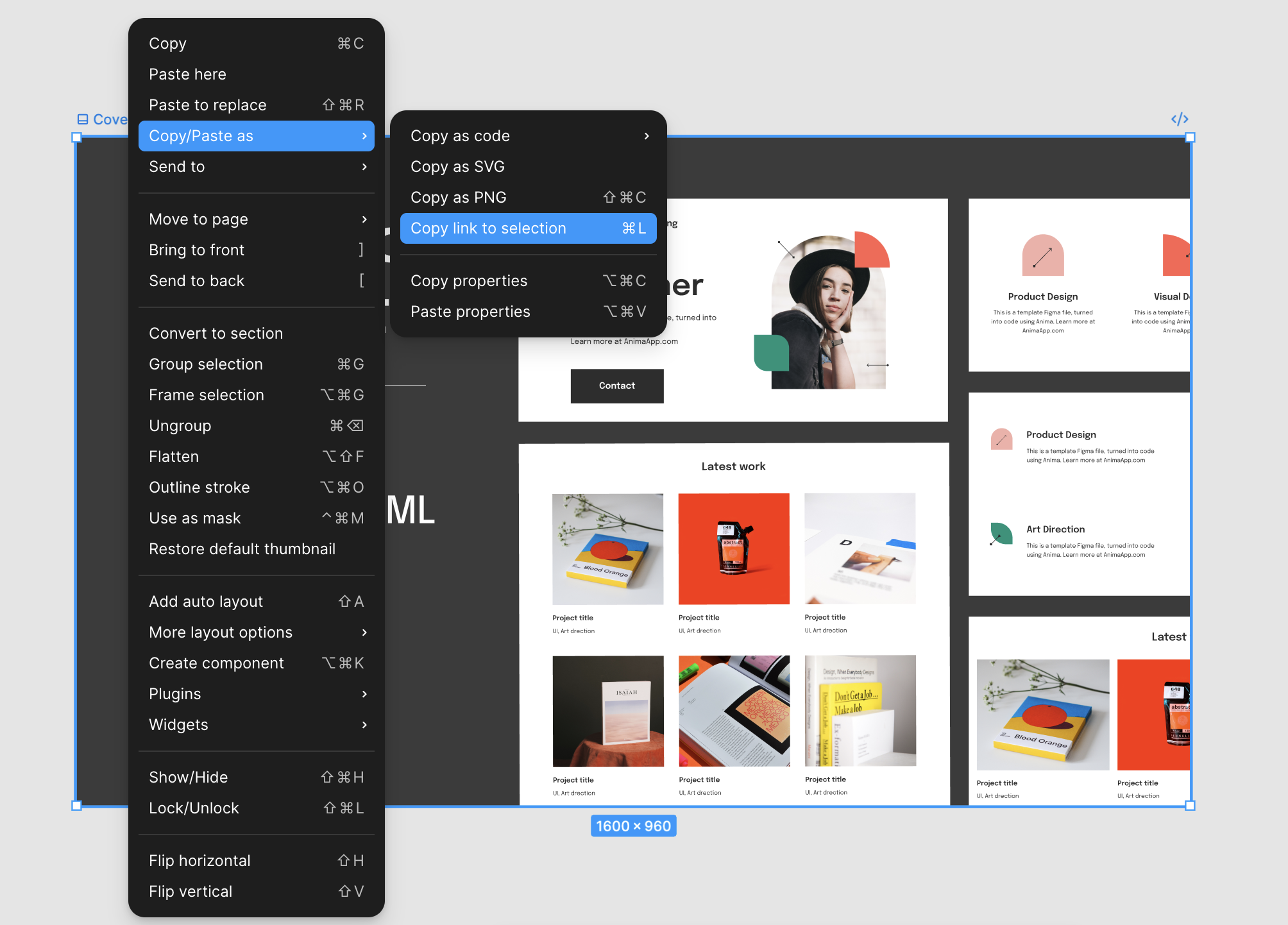
Task: Click the Contact button in the design
Action: tap(616, 386)
